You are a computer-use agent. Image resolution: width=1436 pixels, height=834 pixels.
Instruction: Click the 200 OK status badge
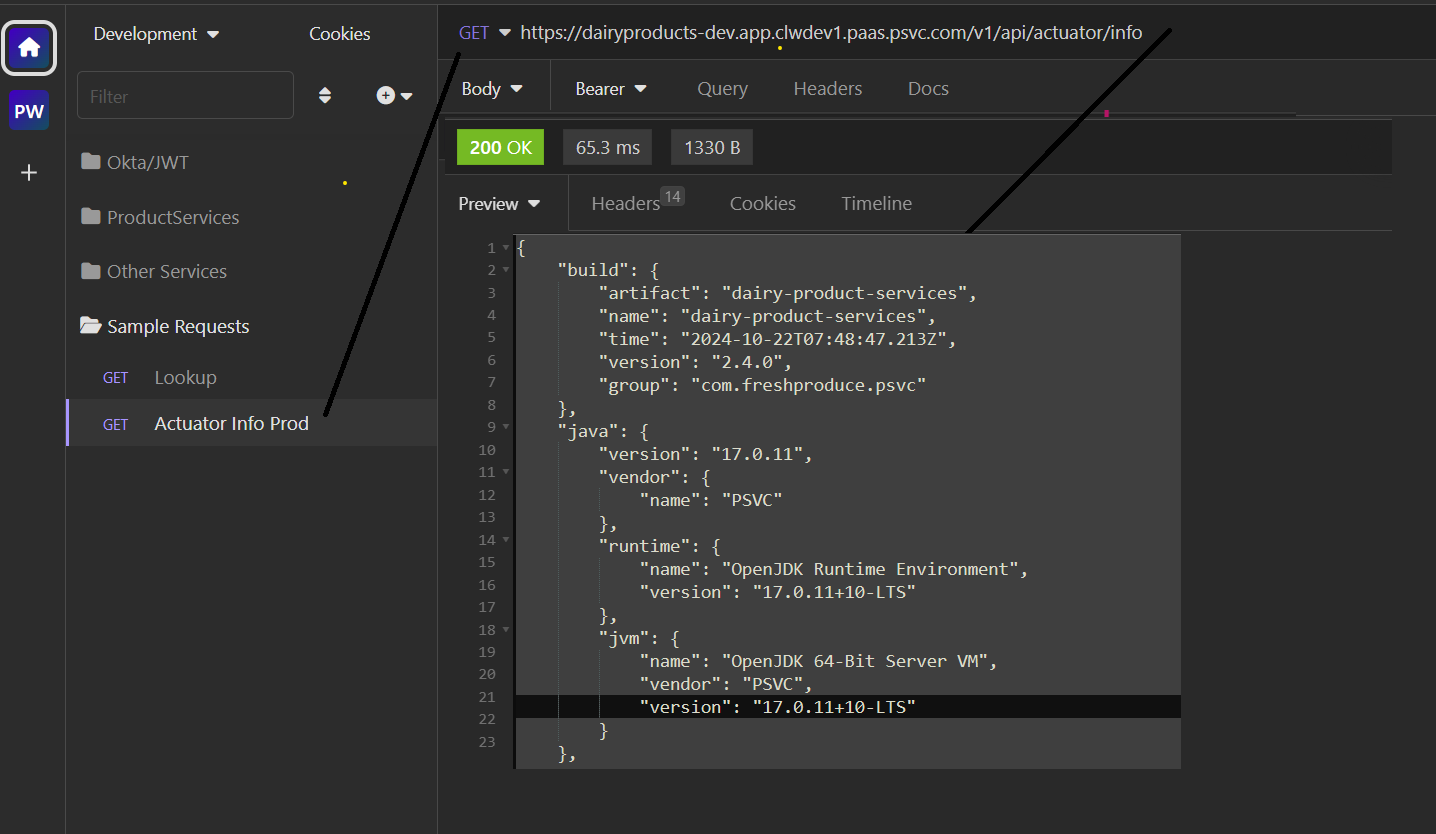click(x=500, y=148)
